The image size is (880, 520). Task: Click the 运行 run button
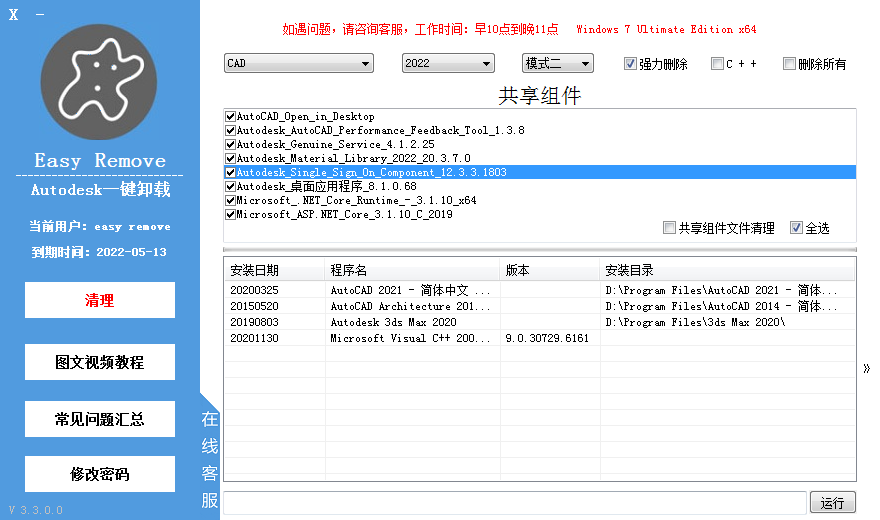pos(833,503)
